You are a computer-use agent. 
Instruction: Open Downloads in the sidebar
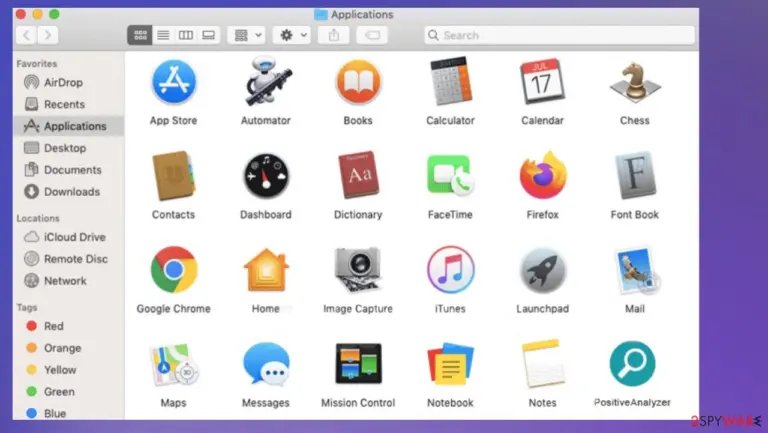coord(69,192)
